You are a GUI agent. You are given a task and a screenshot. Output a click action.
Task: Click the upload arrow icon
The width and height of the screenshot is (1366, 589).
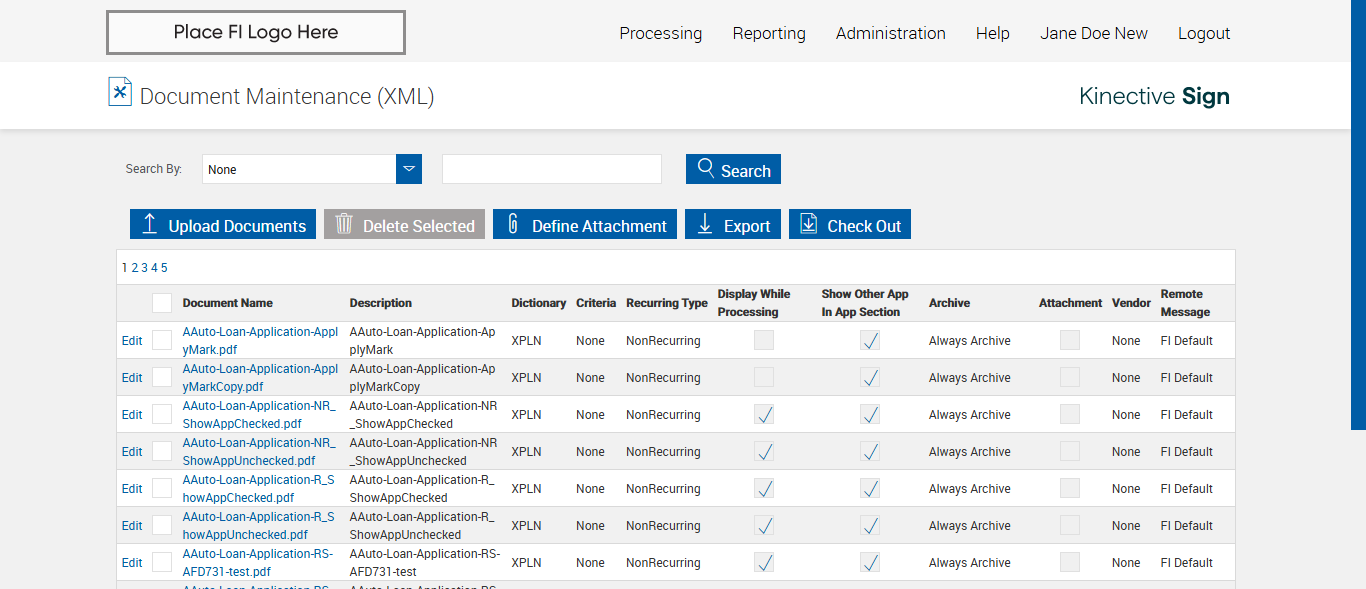point(150,224)
